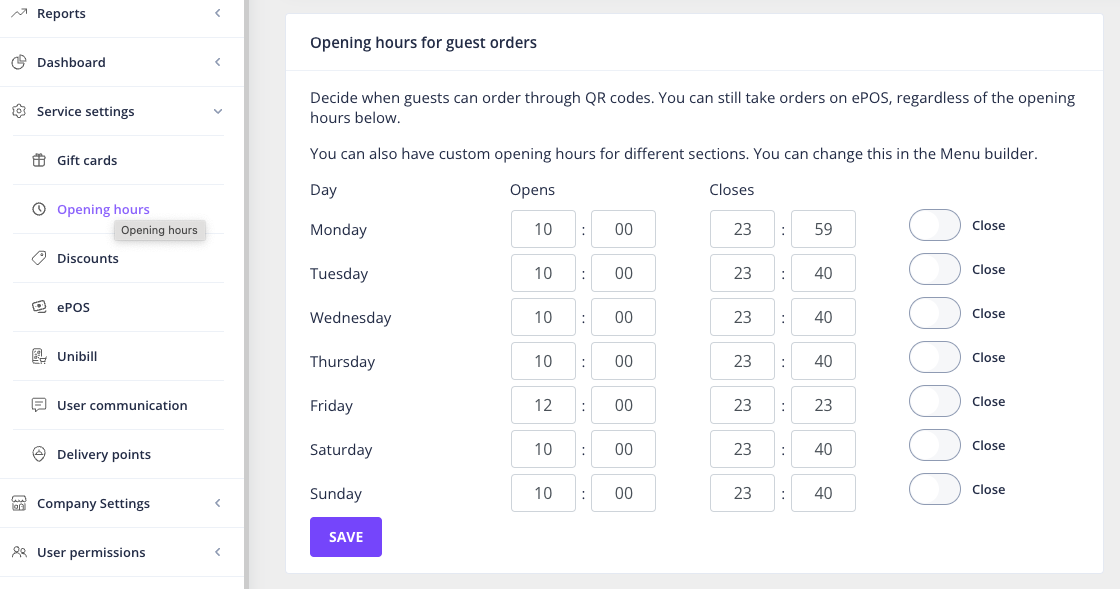Click the Dashboard pie chart icon
This screenshot has width=1120, height=589.
tap(19, 62)
